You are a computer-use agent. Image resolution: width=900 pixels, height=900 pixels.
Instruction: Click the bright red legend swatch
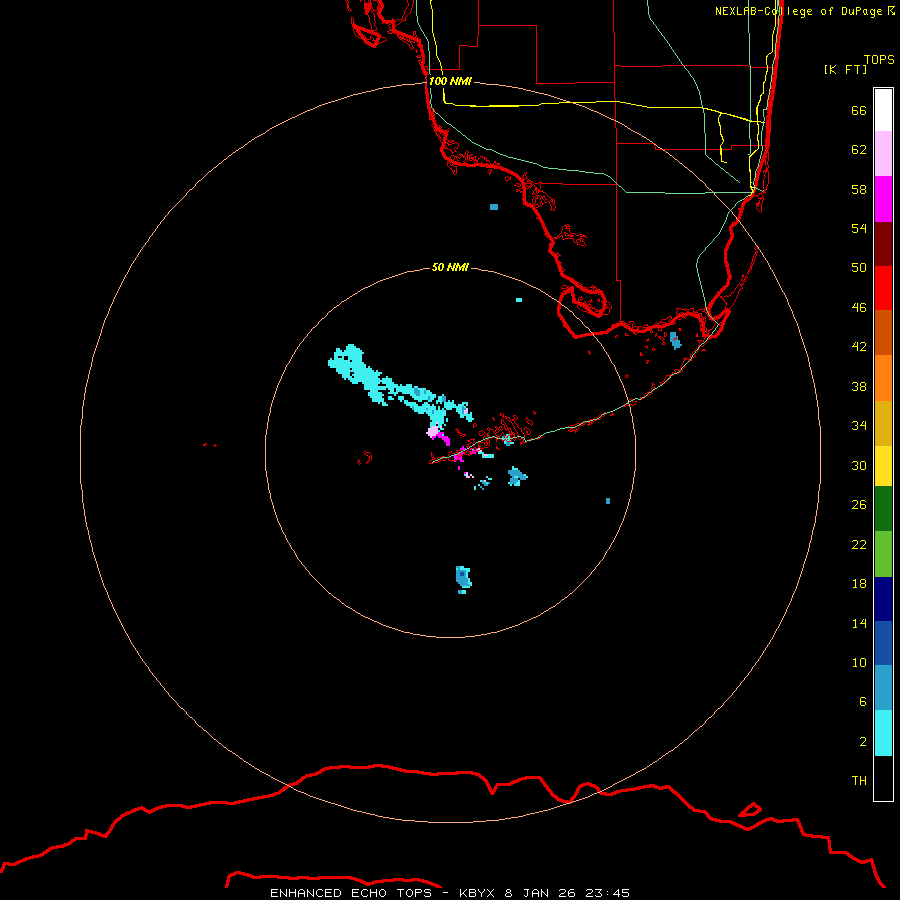click(x=883, y=288)
